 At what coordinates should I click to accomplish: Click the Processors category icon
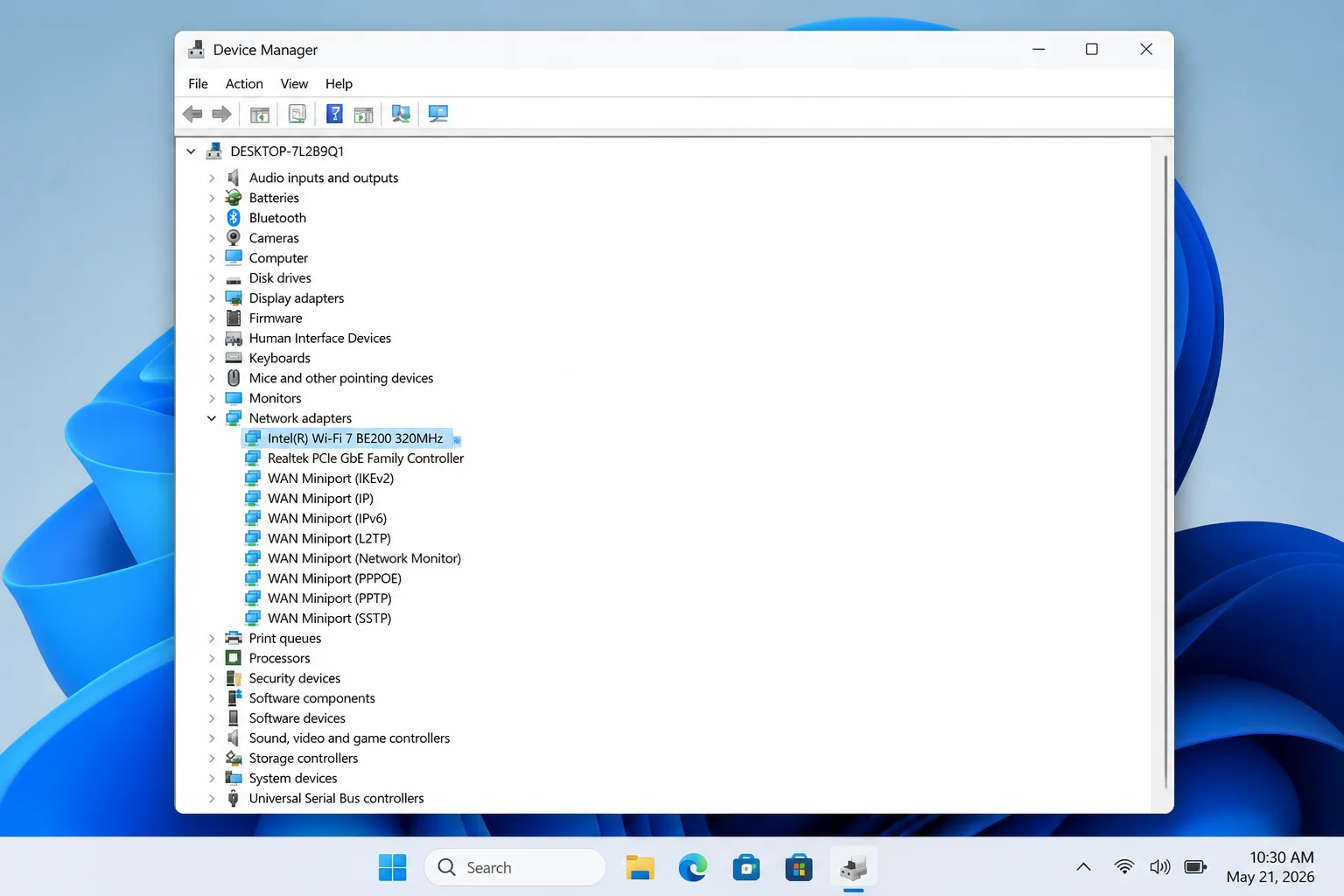coord(234,658)
